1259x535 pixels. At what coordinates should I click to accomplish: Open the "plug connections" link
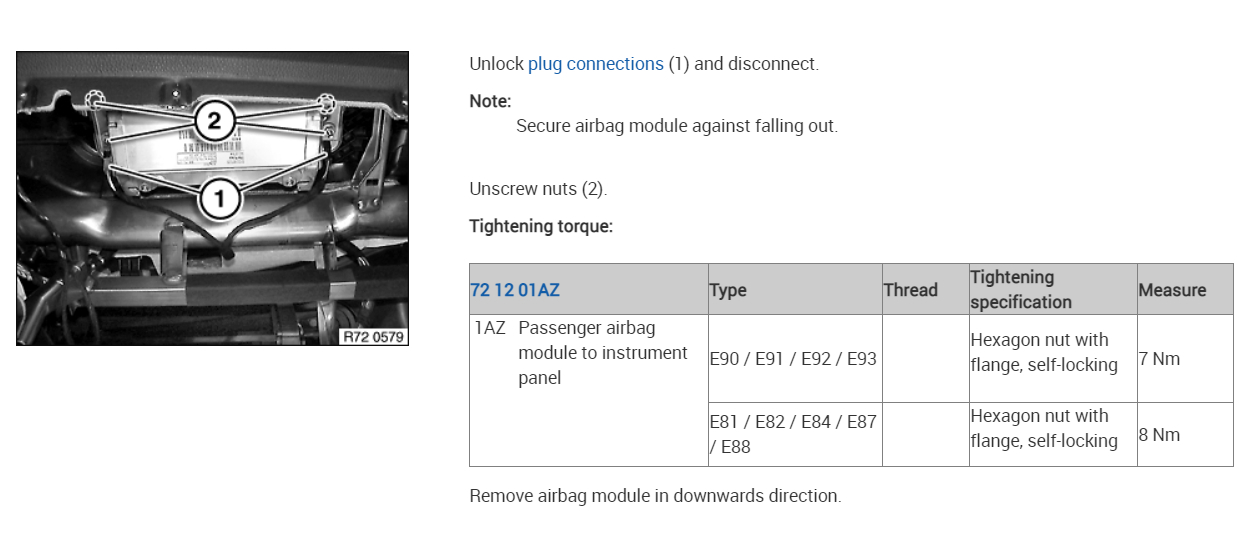tap(595, 64)
